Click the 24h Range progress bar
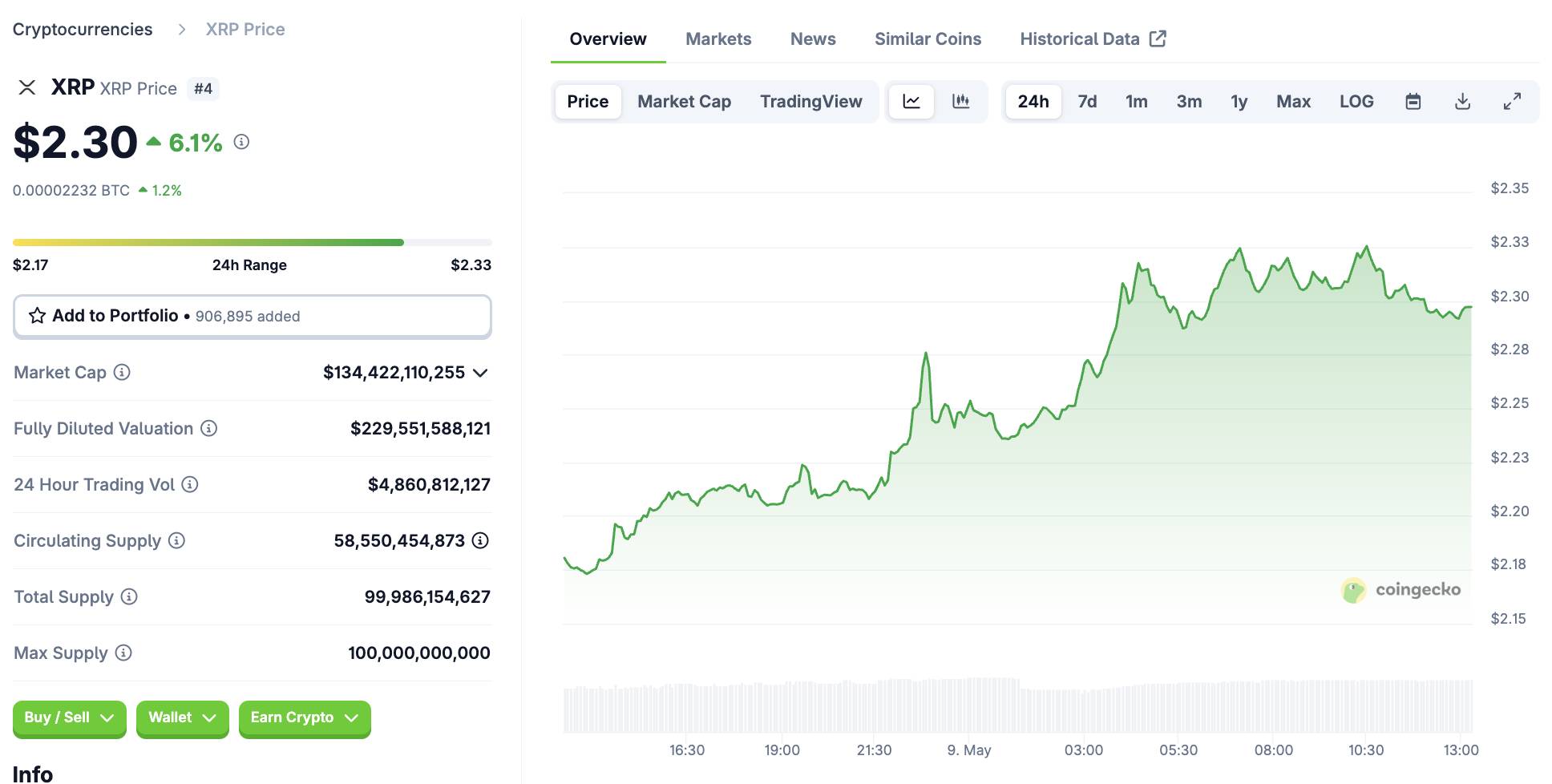Viewport: 1552px width, 784px height. point(252,242)
